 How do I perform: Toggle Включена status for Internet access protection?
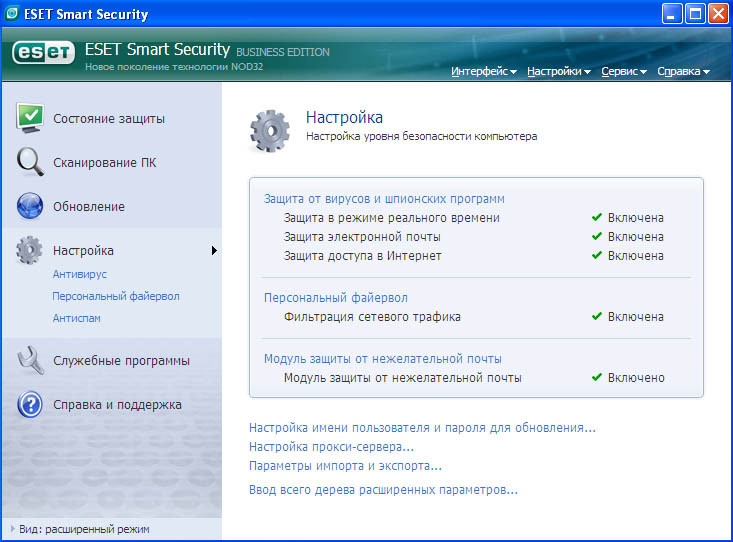point(635,256)
